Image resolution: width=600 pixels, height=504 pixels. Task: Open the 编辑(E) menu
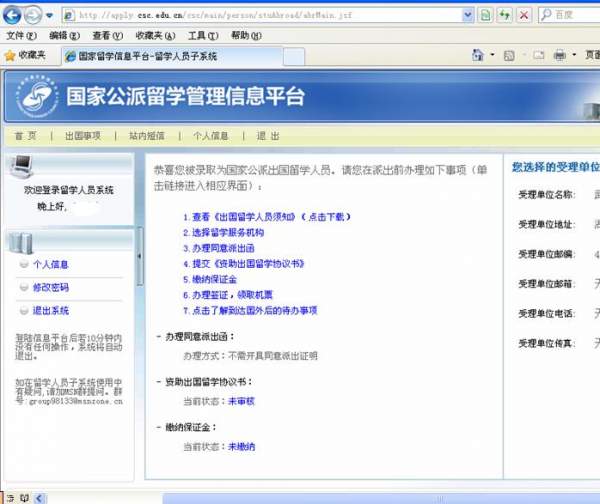click(x=64, y=36)
